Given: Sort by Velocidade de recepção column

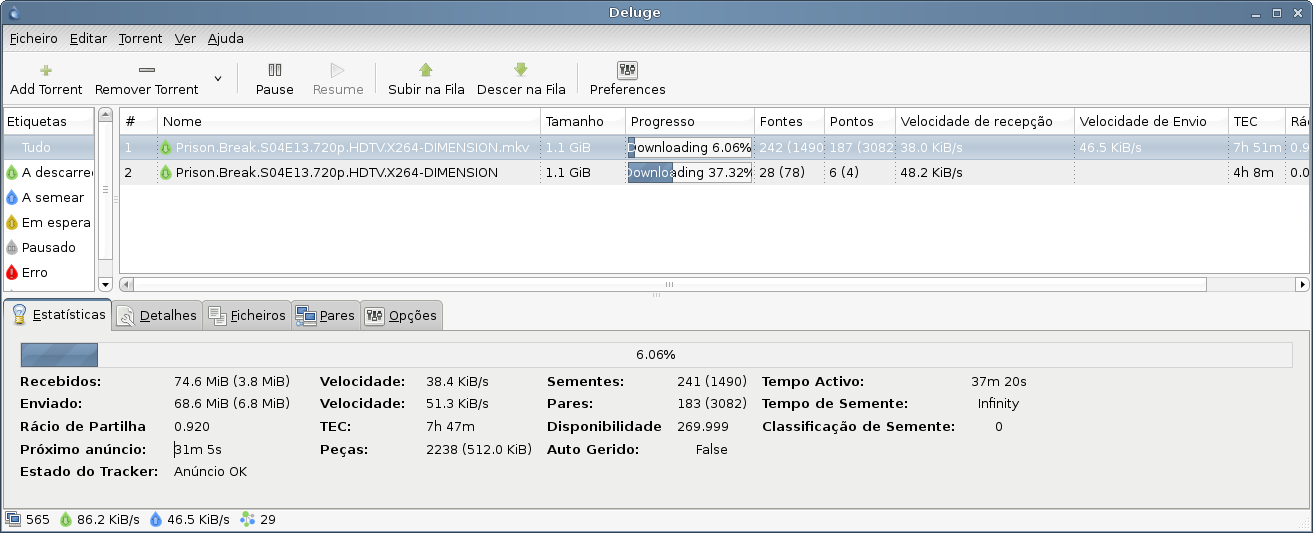Looking at the screenshot, I should click(985, 121).
